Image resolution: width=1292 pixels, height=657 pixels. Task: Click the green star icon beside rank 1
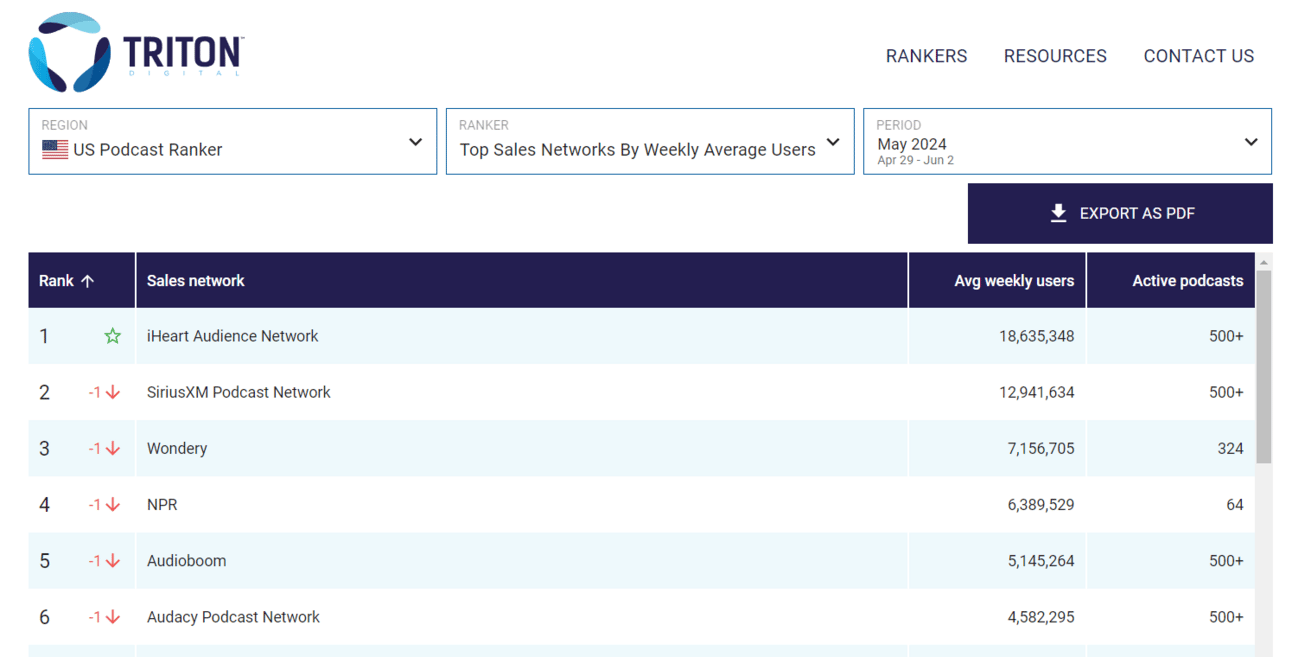click(x=113, y=336)
